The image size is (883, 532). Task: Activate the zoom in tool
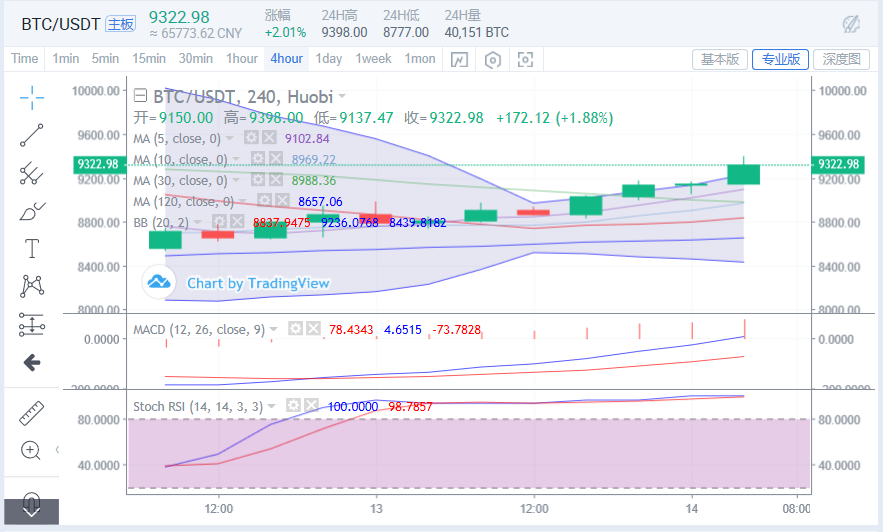tap(30, 450)
